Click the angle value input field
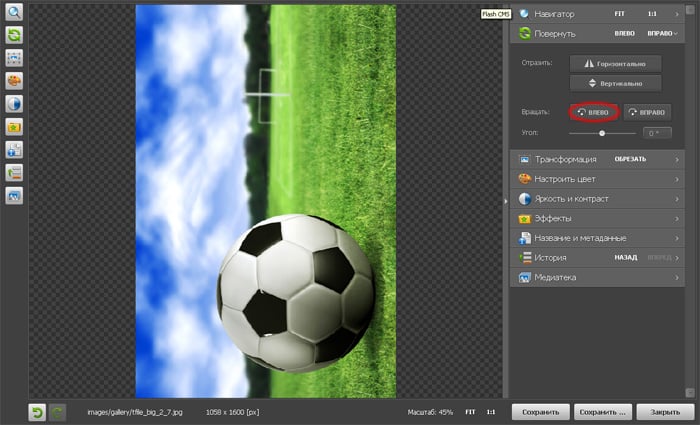 point(656,132)
